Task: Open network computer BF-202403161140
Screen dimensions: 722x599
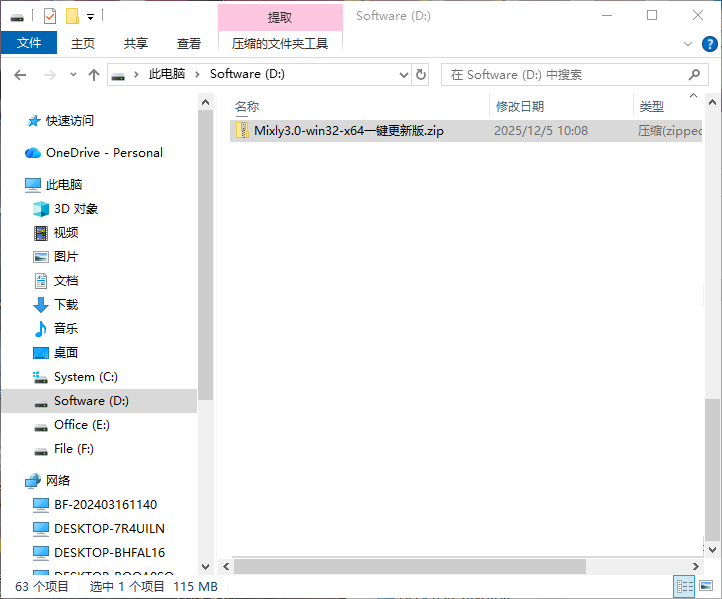Action: [105, 505]
